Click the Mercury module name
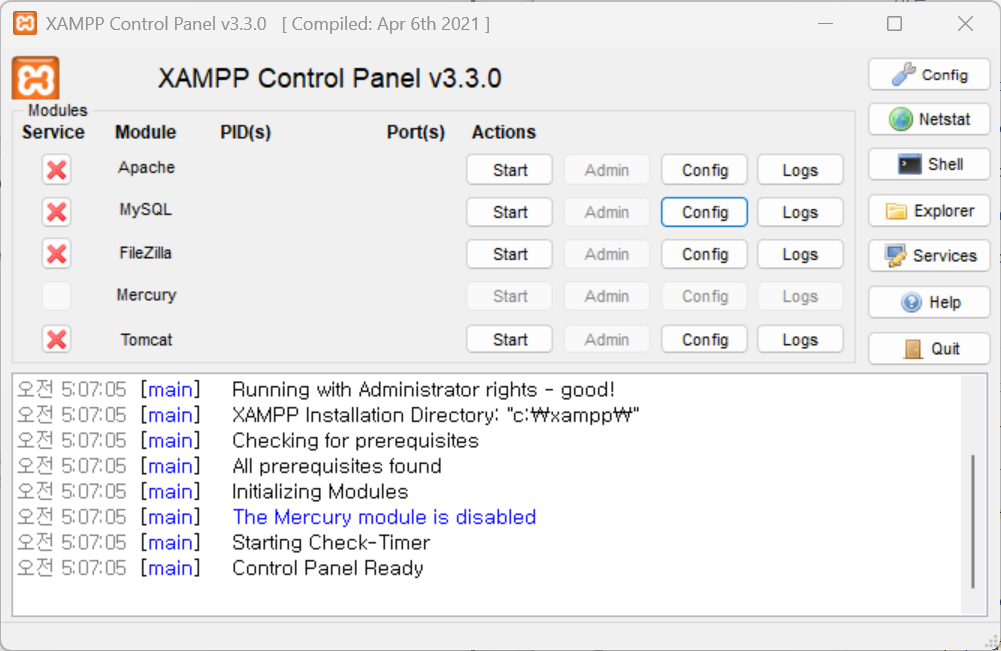Viewport: 1001px width, 651px height. [x=146, y=295]
